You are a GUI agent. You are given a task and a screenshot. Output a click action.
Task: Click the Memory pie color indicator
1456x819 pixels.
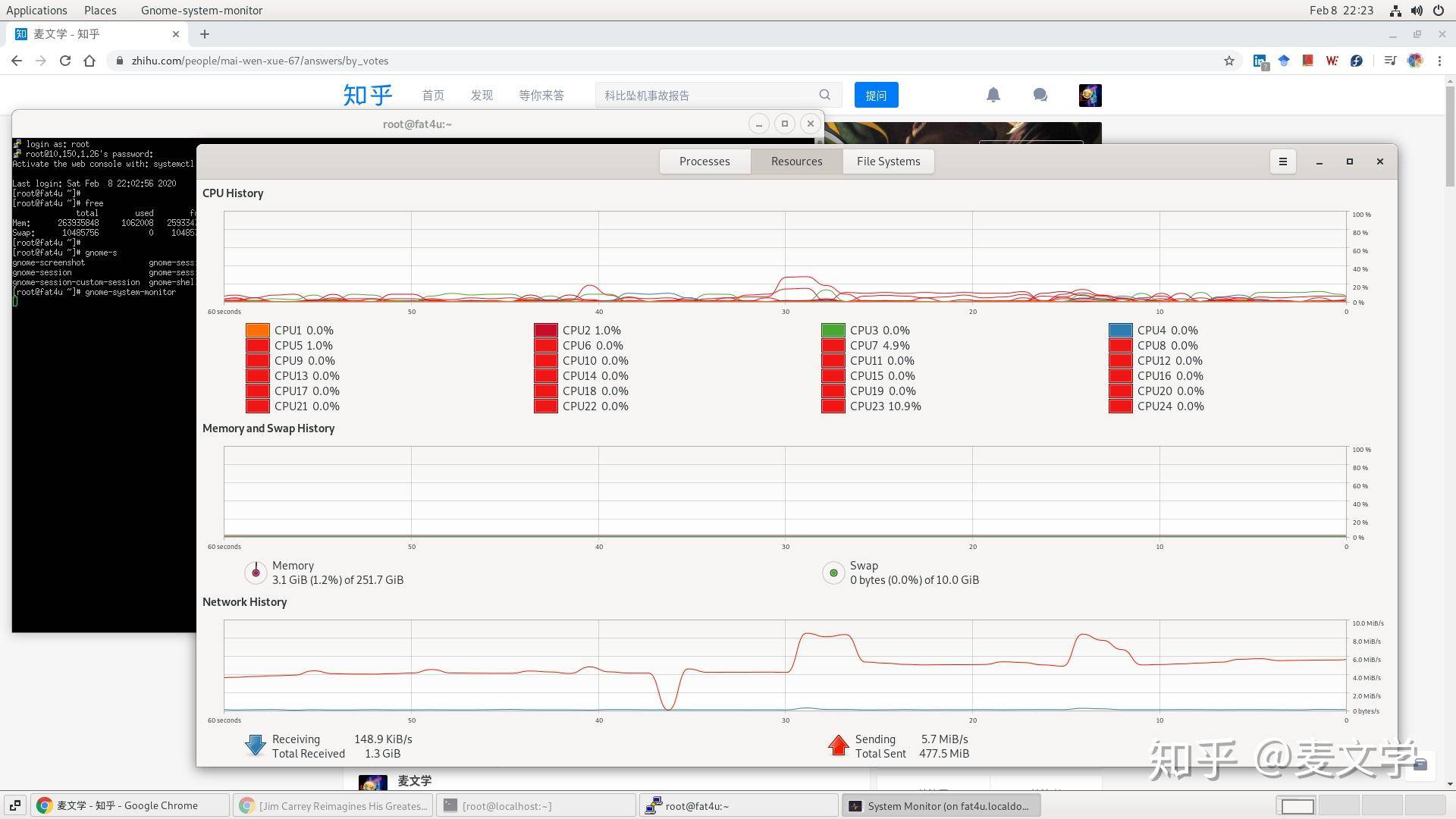tap(256, 573)
